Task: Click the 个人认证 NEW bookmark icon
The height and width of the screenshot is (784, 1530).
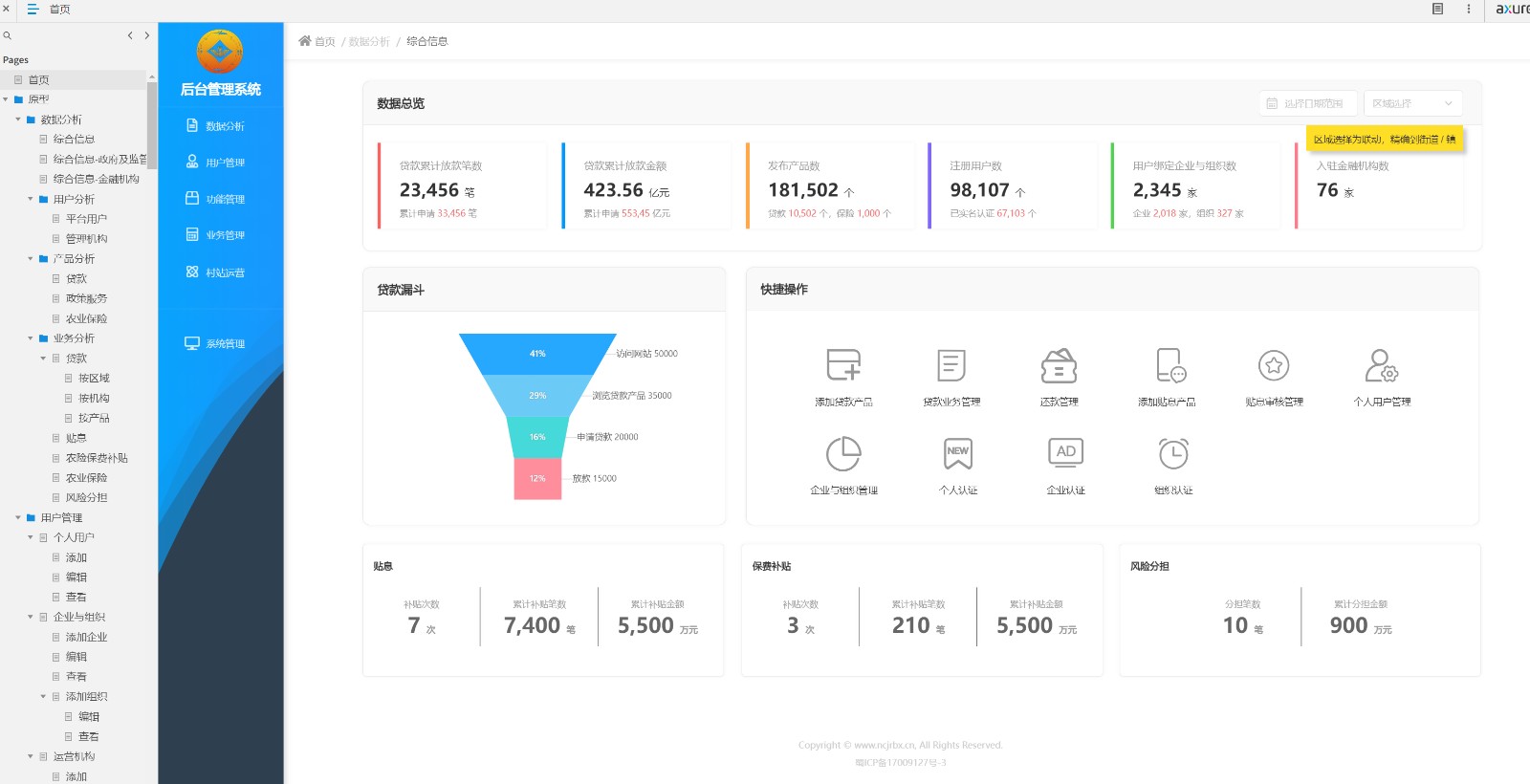Action: [957, 453]
